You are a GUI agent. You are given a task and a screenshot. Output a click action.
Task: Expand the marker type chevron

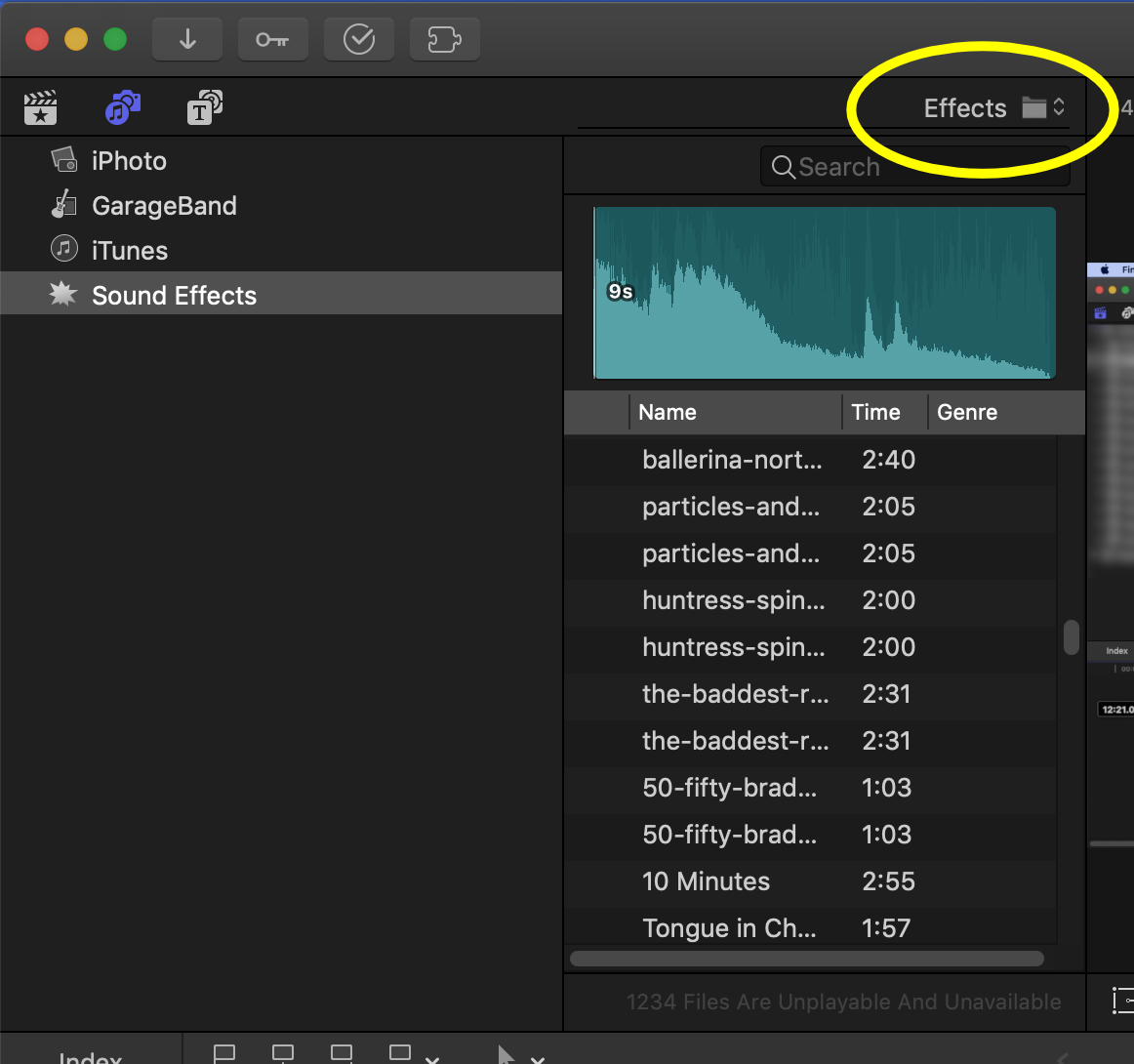[x=430, y=1059]
